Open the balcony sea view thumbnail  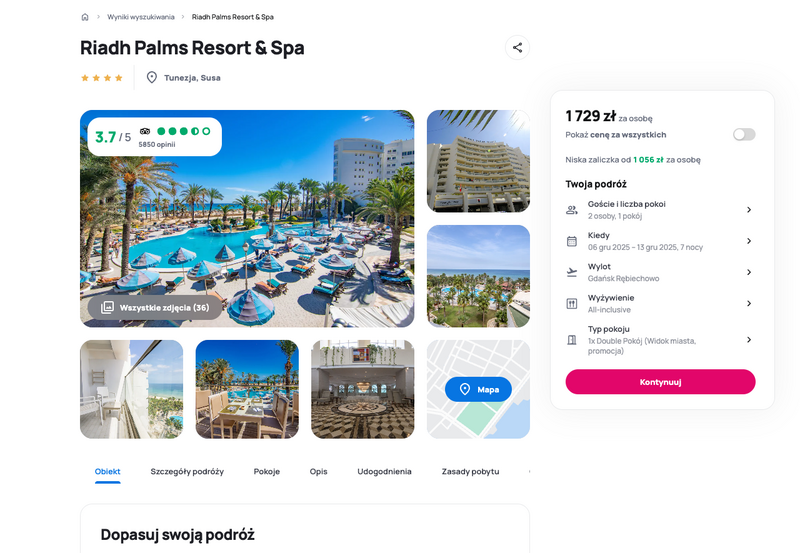(132, 389)
